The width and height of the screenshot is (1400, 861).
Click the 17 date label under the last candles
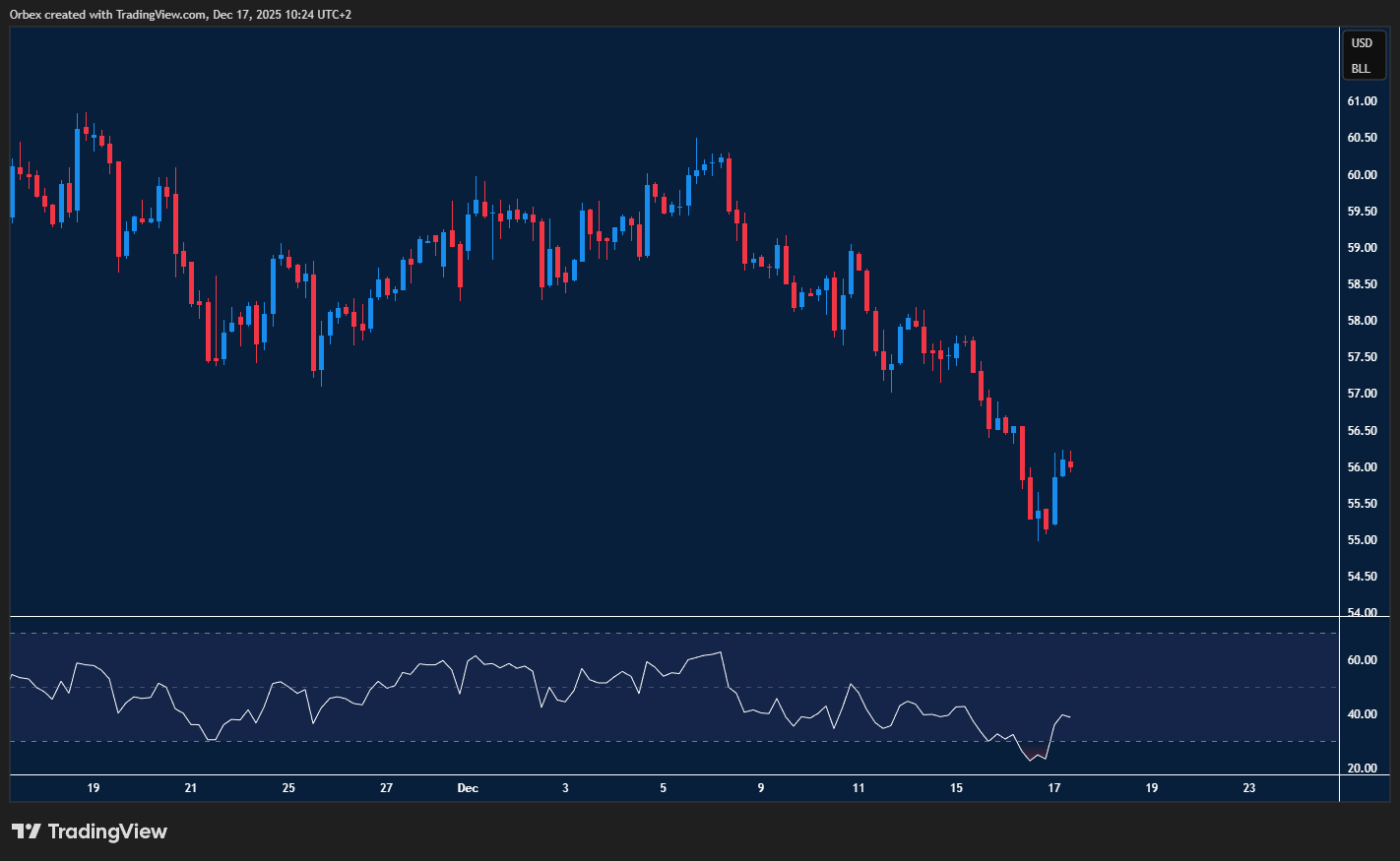(1053, 788)
